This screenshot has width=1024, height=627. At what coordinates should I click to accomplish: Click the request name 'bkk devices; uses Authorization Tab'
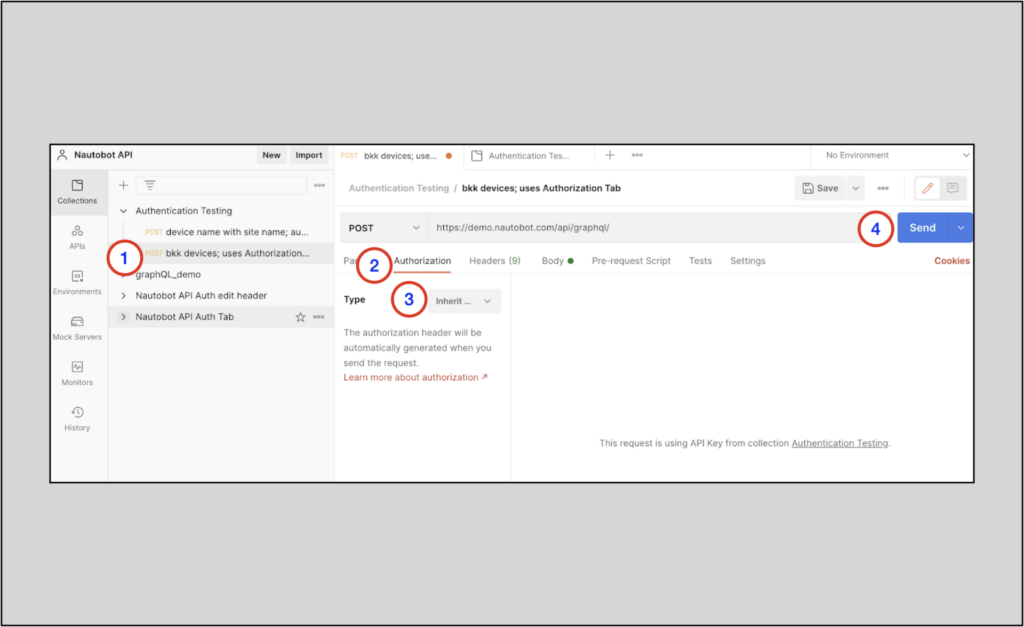(x=541, y=188)
